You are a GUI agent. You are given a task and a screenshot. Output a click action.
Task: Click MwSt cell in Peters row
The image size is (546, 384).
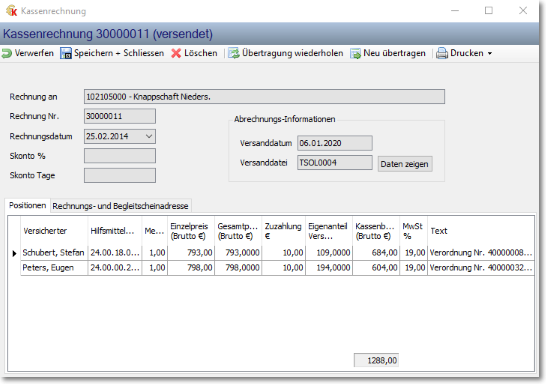click(x=413, y=268)
